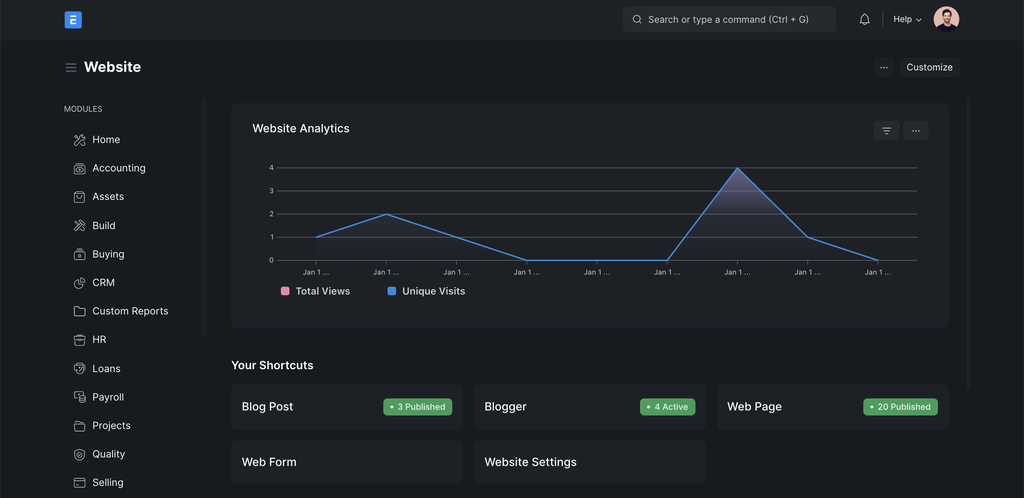Focus the search command bar

click(x=729, y=19)
